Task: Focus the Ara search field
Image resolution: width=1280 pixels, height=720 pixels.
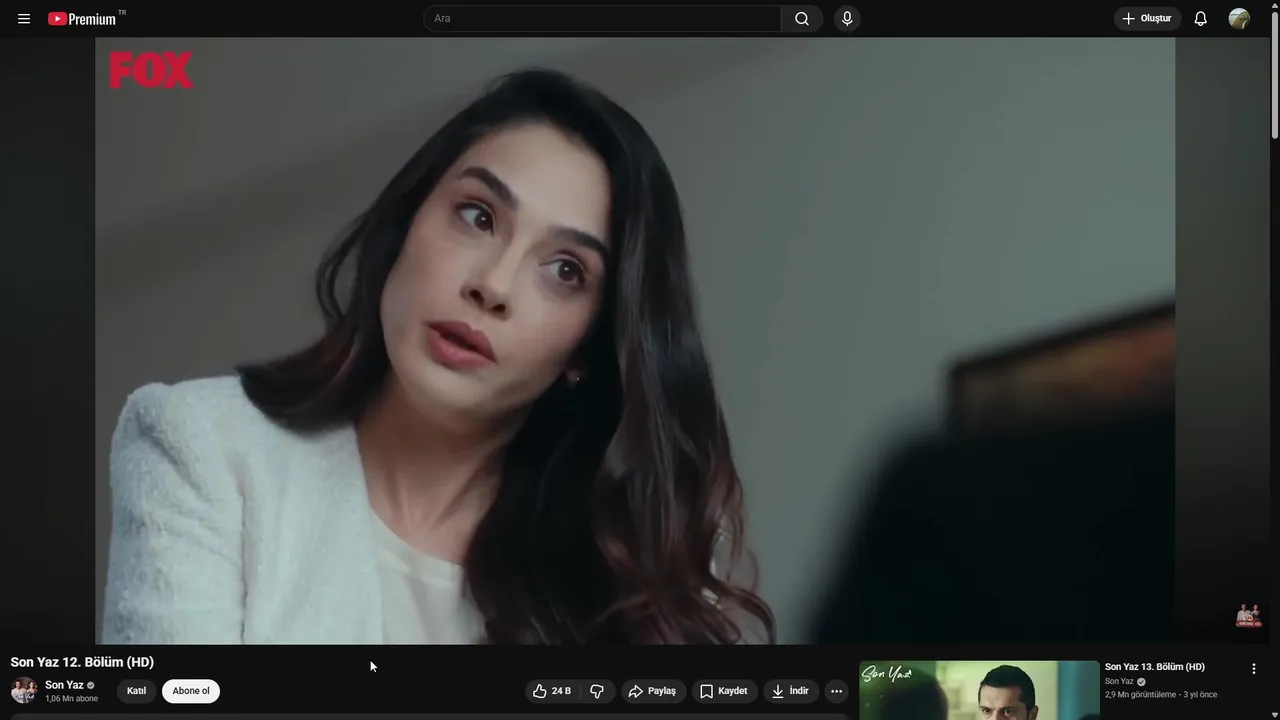Action: pyautogui.click(x=603, y=19)
